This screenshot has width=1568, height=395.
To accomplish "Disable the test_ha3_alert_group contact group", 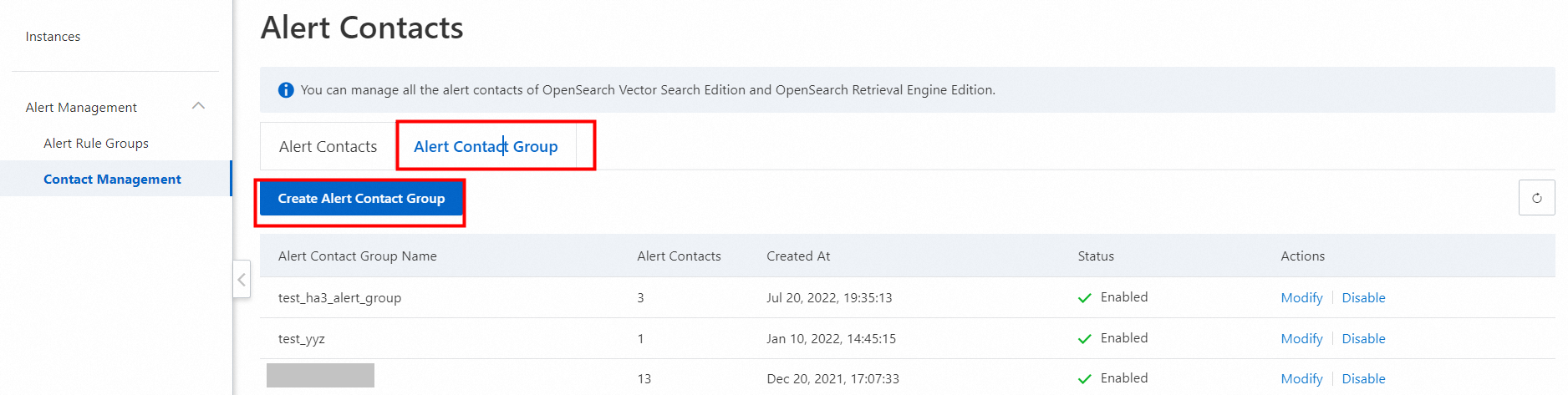I will (1363, 298).
